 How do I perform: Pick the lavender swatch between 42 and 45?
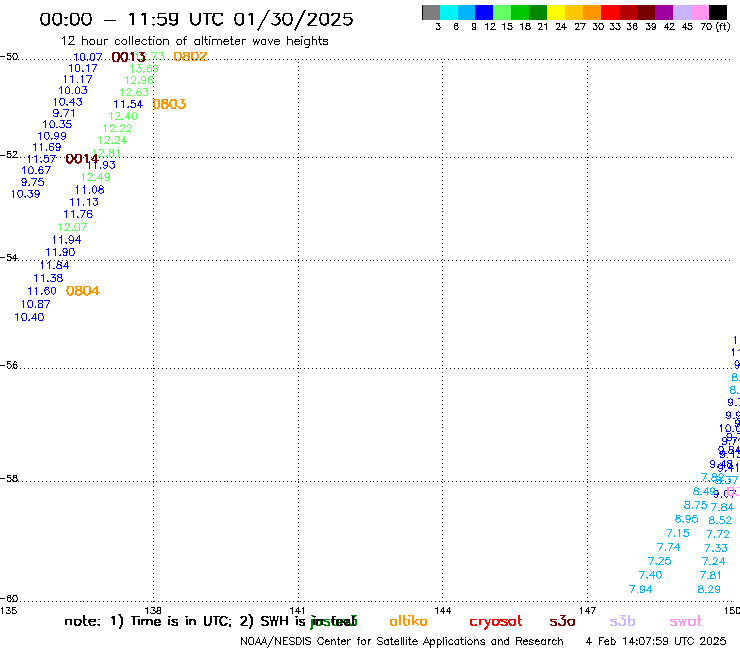point(681,12)
